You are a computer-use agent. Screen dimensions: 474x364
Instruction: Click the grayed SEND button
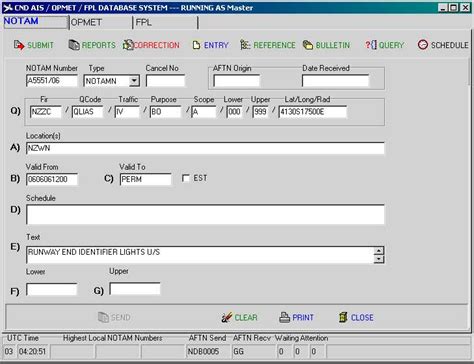coord(114,317)
